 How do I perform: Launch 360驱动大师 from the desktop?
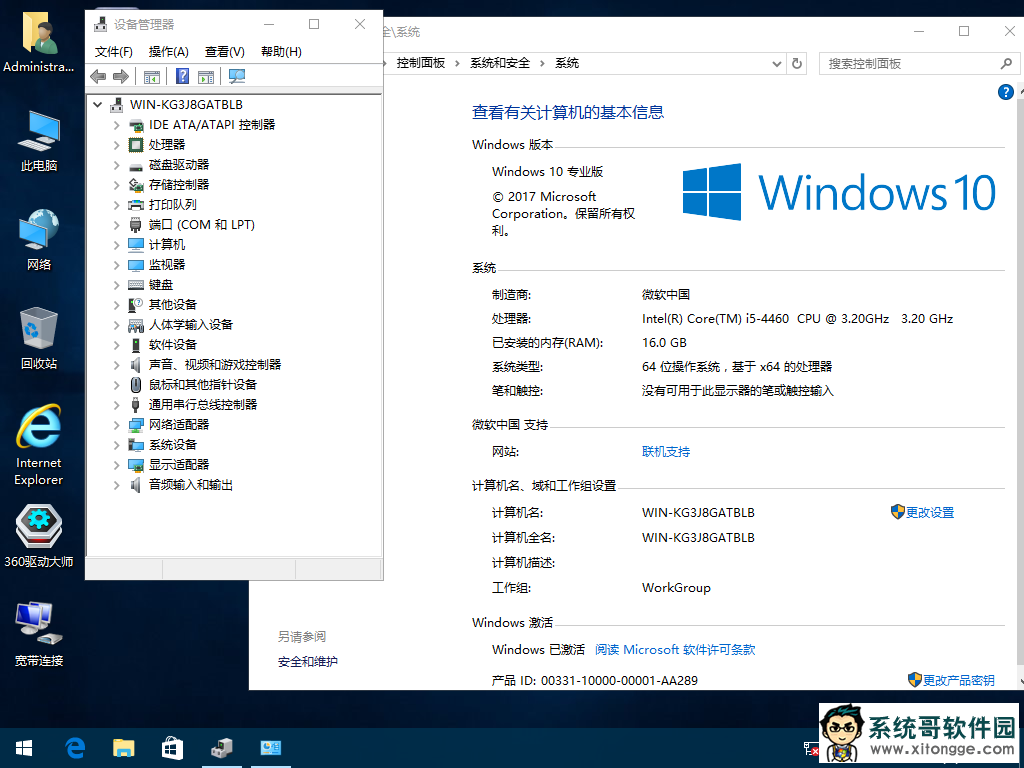(x=39, y=536)
